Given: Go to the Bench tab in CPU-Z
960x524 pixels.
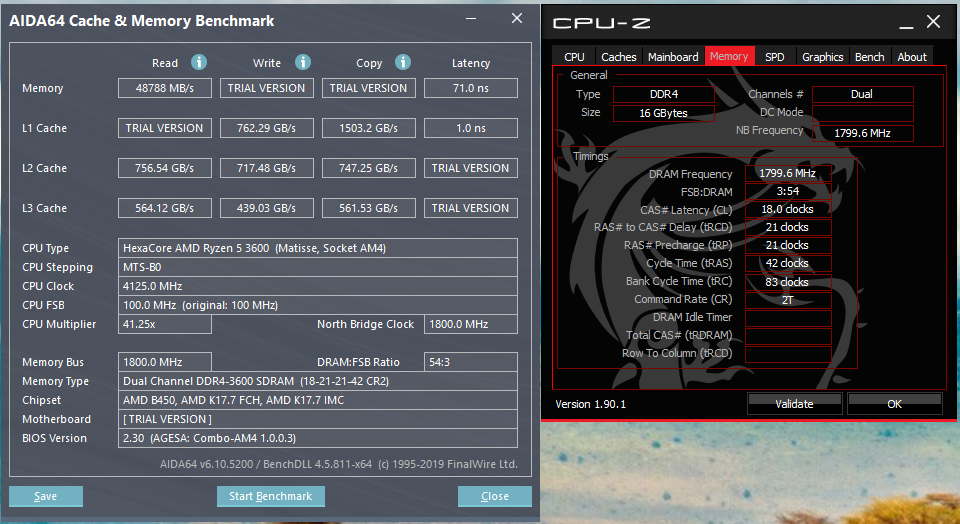Looking at the screenshot, I should [869, 56].
